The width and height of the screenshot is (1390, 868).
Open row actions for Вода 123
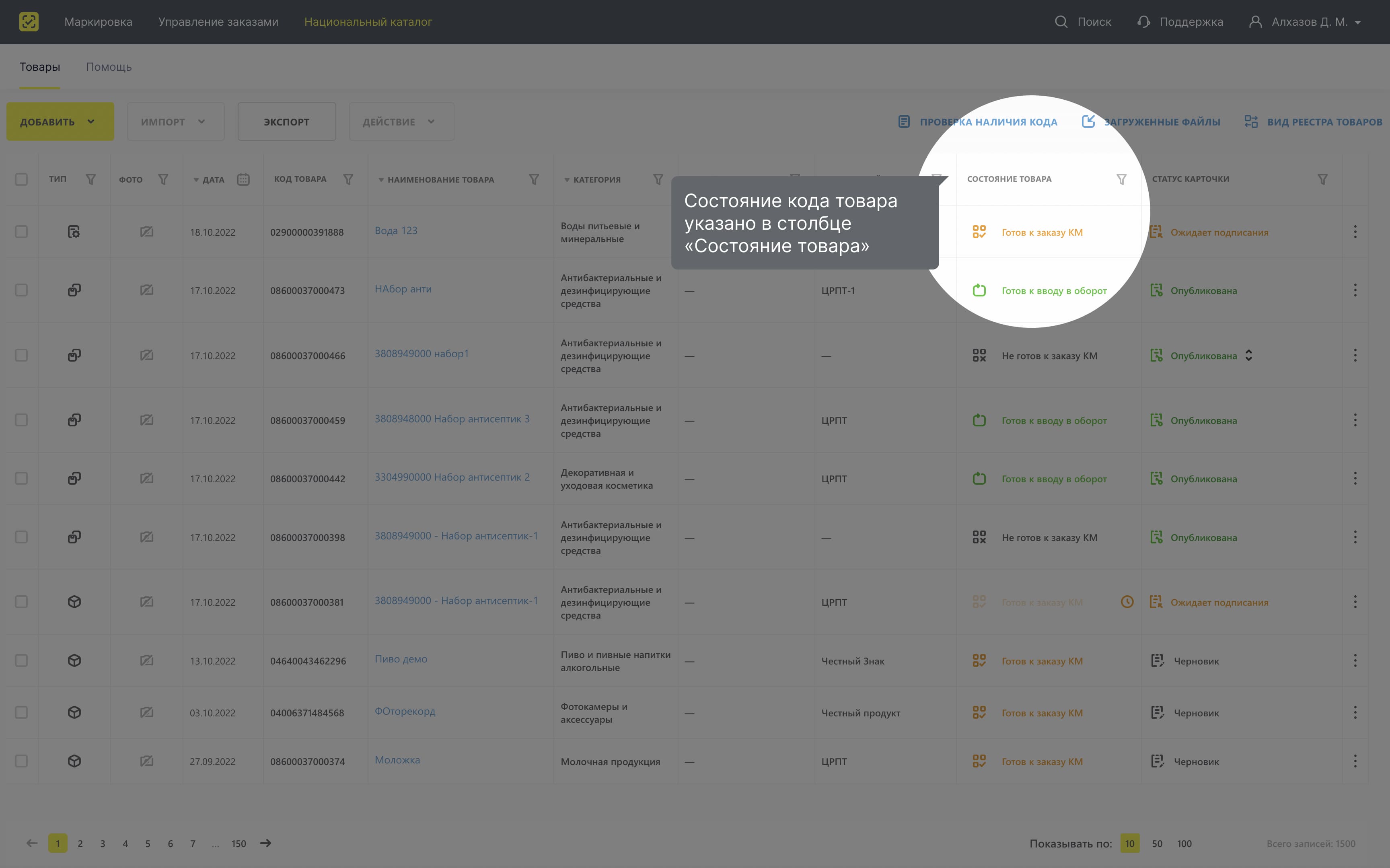coord(1355,232)
